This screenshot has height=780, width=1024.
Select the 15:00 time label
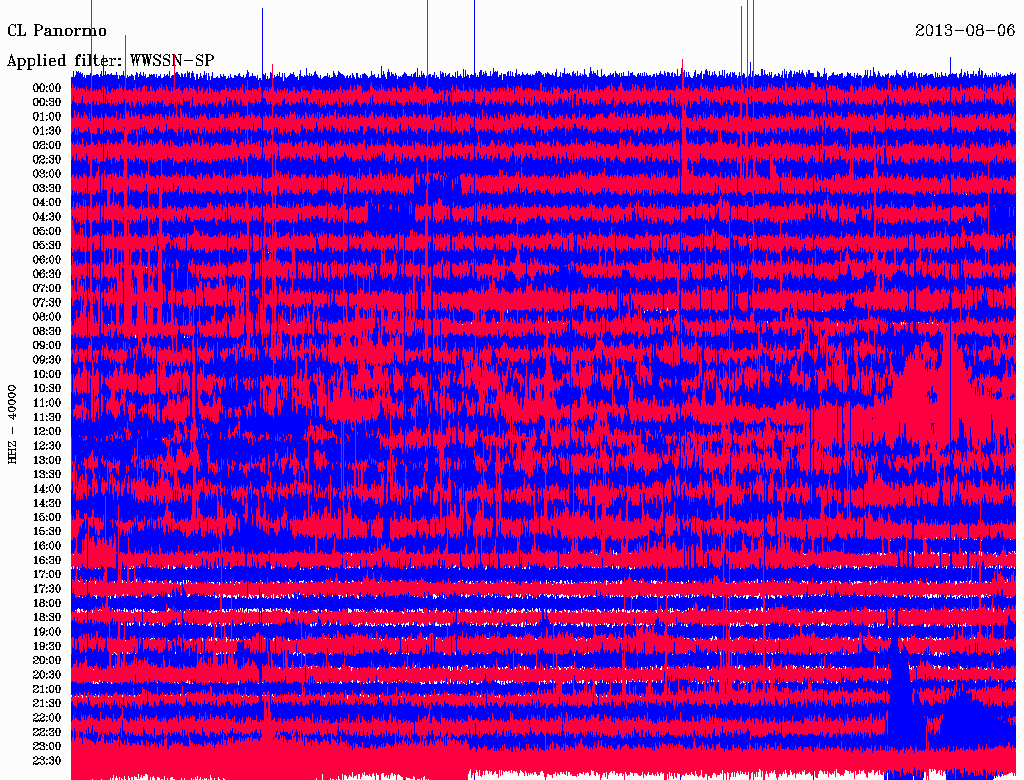click(47, 517)
